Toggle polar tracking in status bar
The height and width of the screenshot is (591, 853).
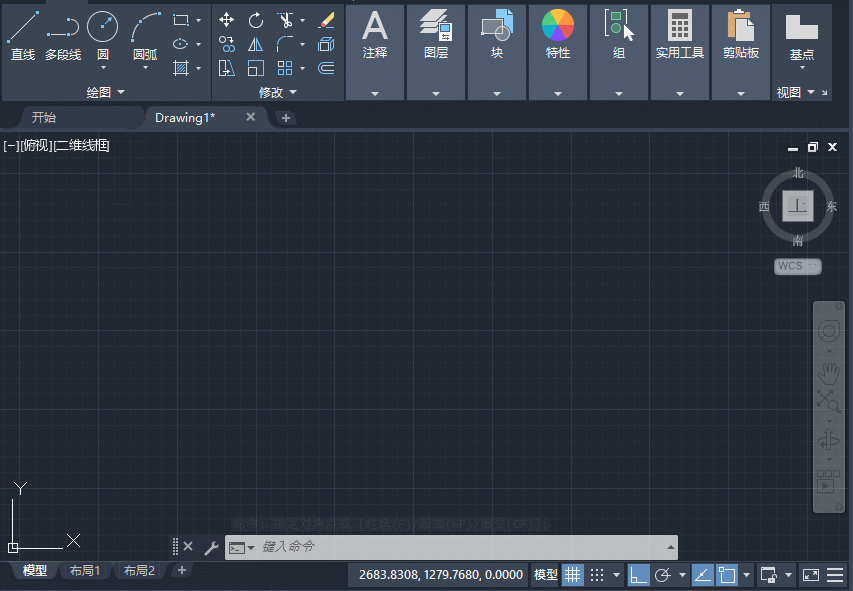click(662, 575)
